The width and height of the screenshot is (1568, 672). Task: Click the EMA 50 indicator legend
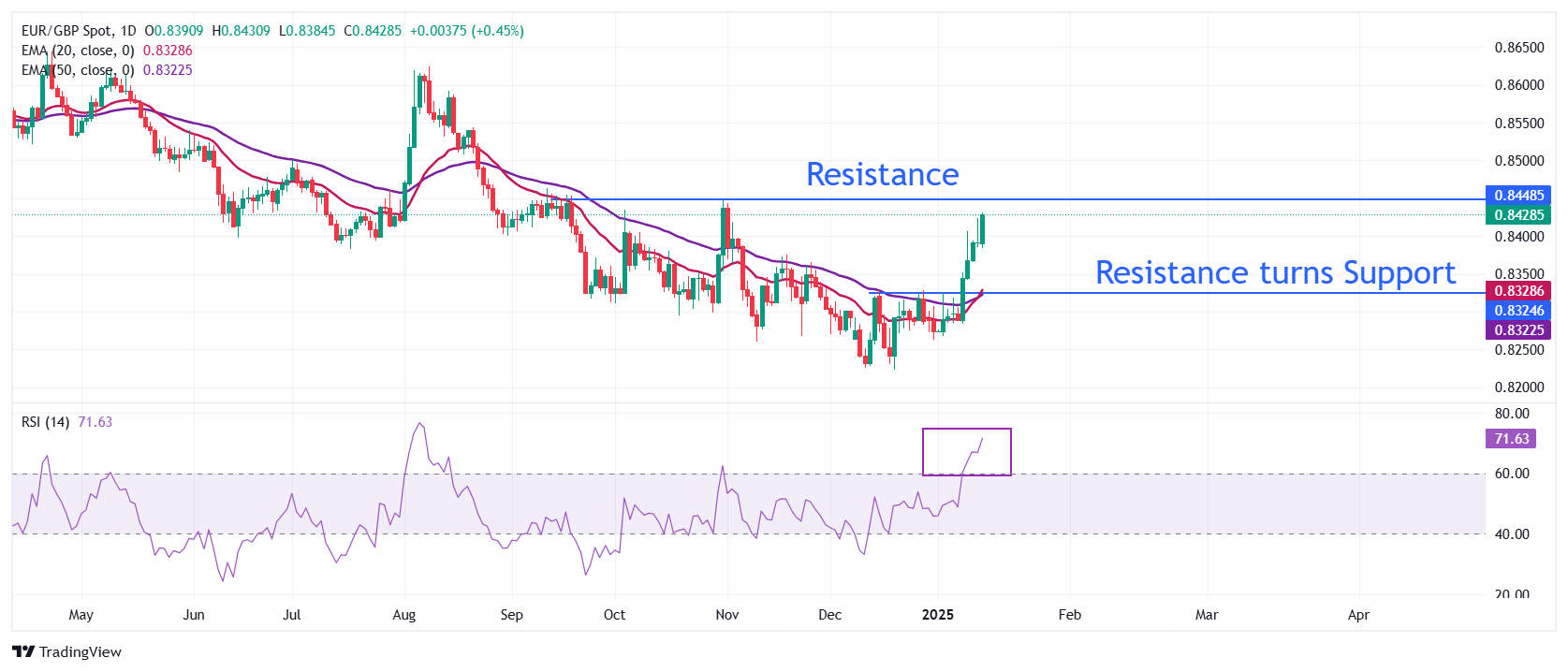79,70
